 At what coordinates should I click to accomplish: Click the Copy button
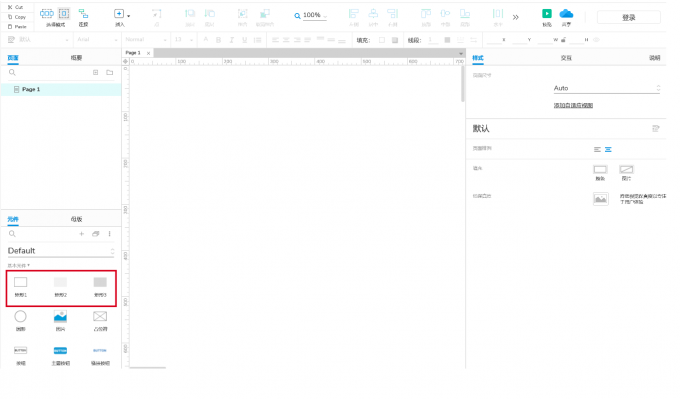click(x=17, y=17)
